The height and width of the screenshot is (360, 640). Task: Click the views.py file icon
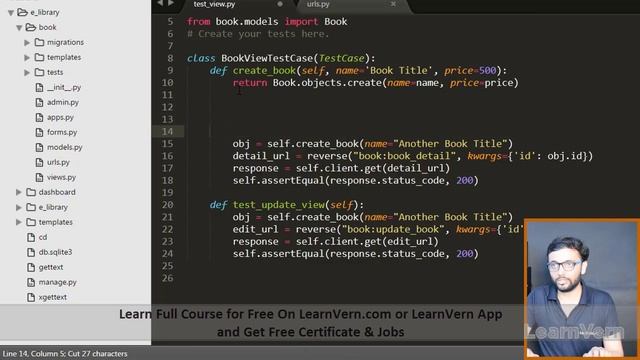39,177
